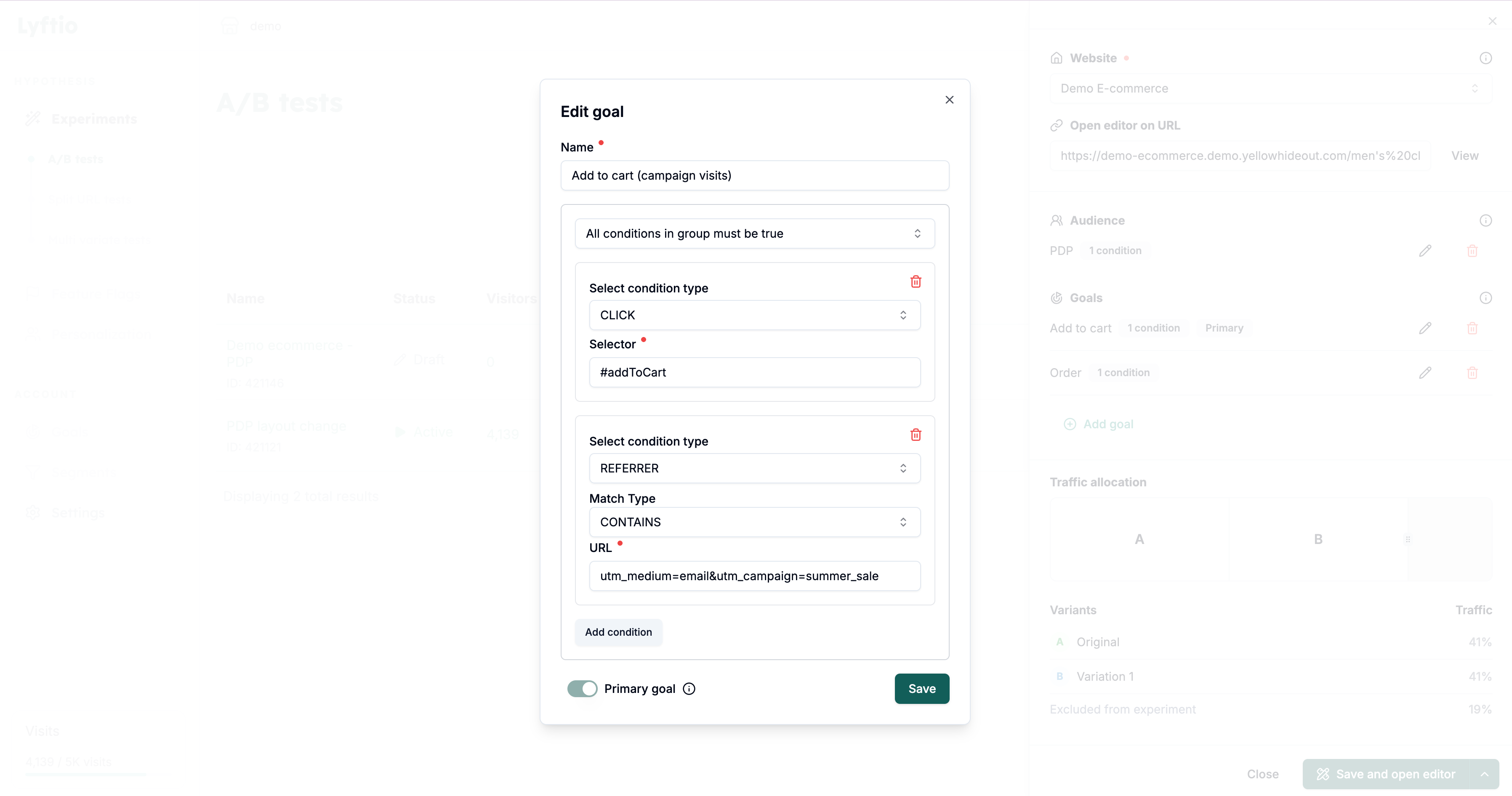Go to Experiments in sidebar

click(93, 119)
